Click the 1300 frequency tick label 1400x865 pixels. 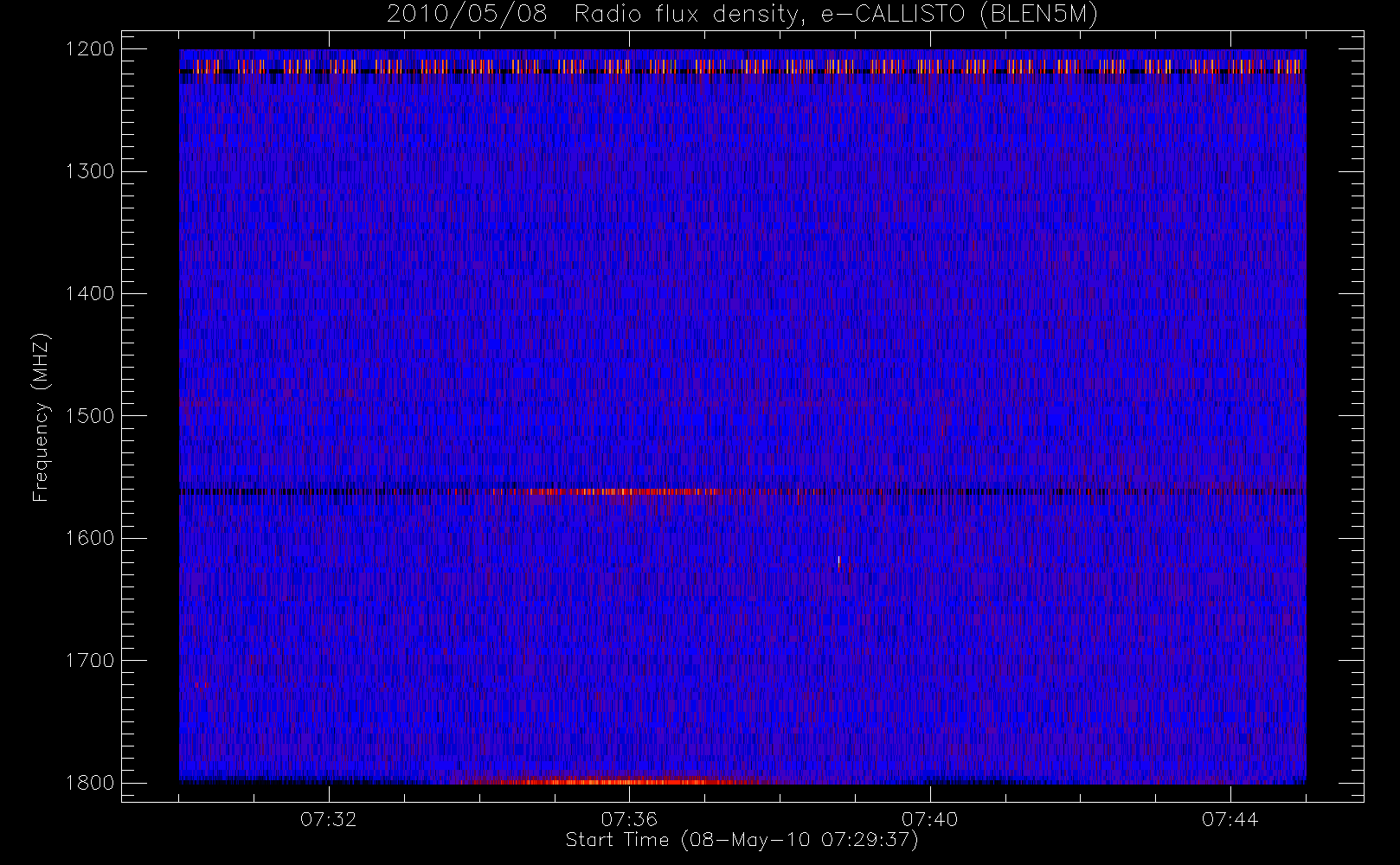coord(90,171)
